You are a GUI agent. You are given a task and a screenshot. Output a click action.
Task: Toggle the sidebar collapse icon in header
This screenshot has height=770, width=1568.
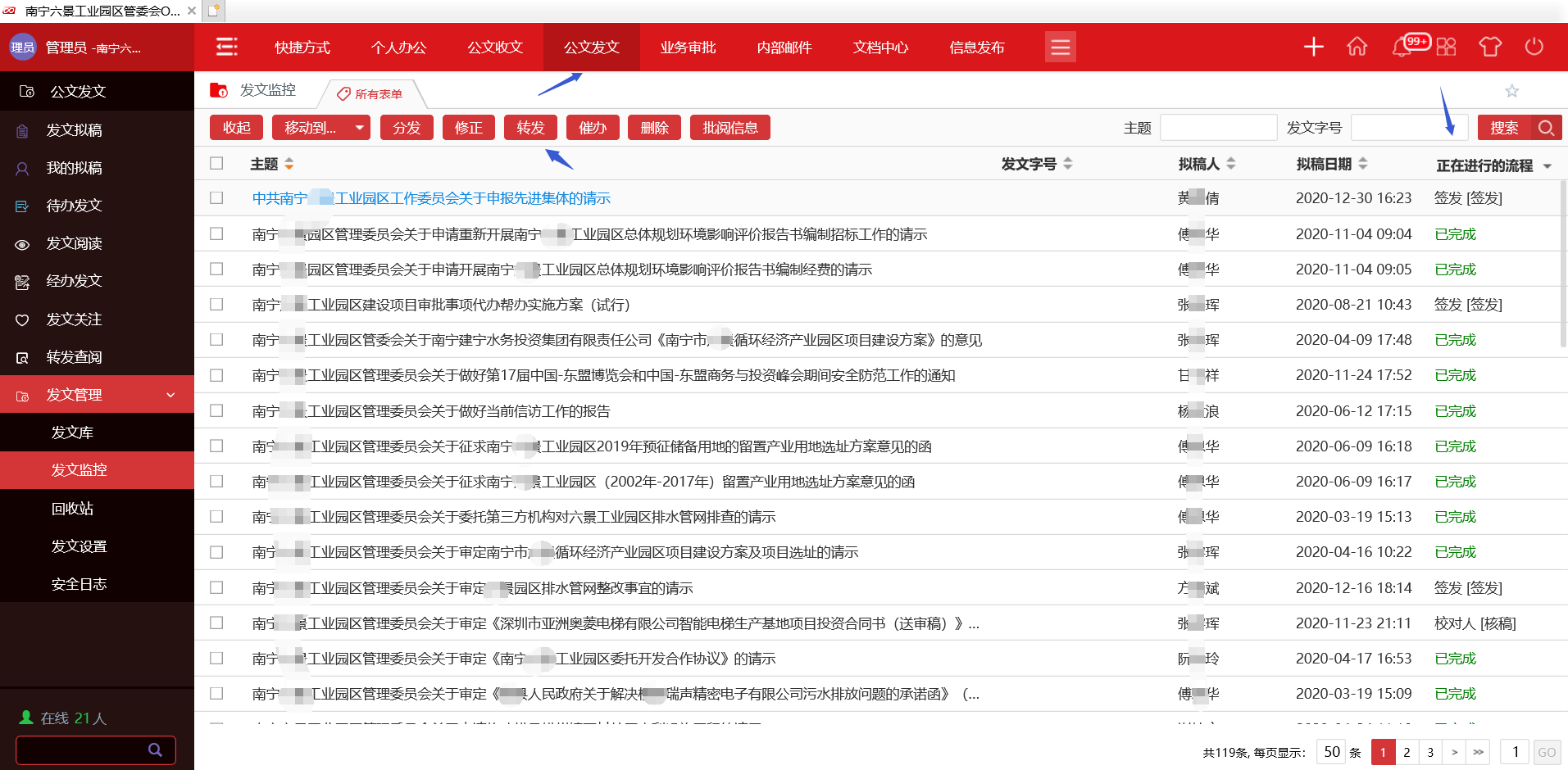[x=226, y=47]
